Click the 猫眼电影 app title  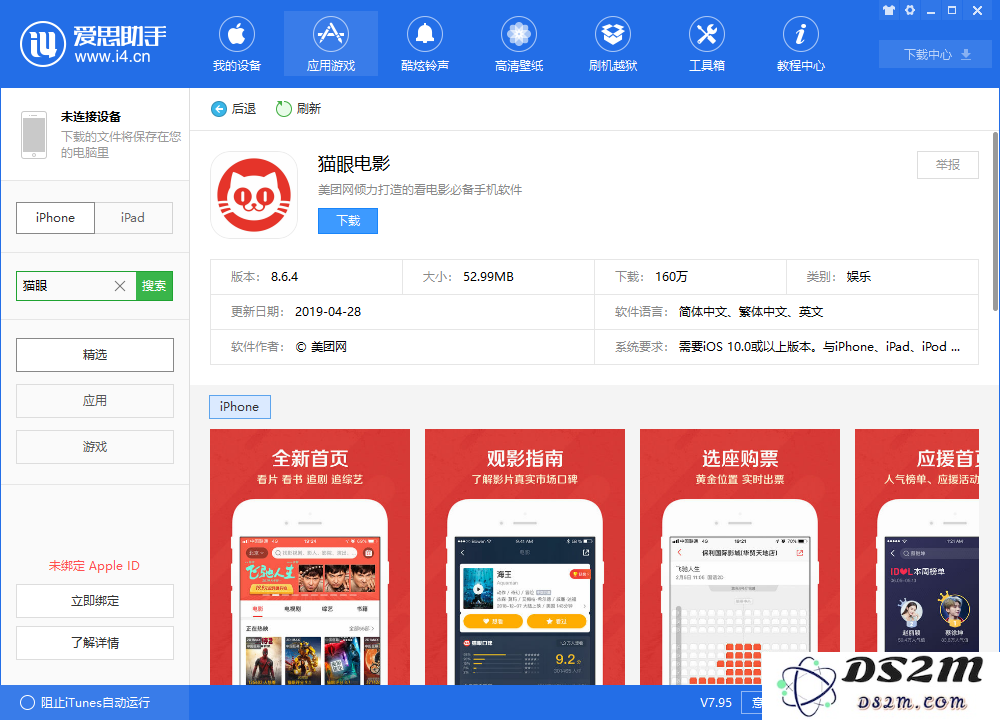coord(354,164)
